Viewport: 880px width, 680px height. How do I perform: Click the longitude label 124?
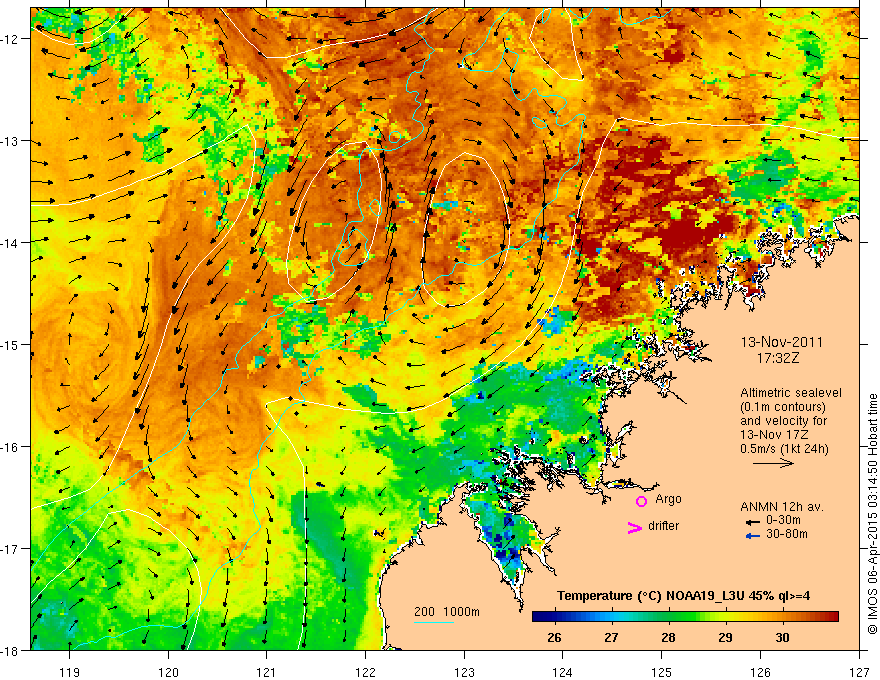point(563,673)
